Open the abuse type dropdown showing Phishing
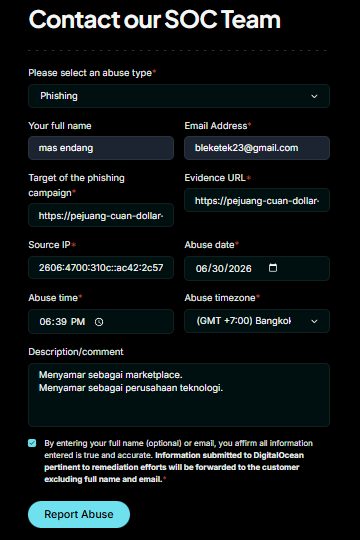 [179, 96]
